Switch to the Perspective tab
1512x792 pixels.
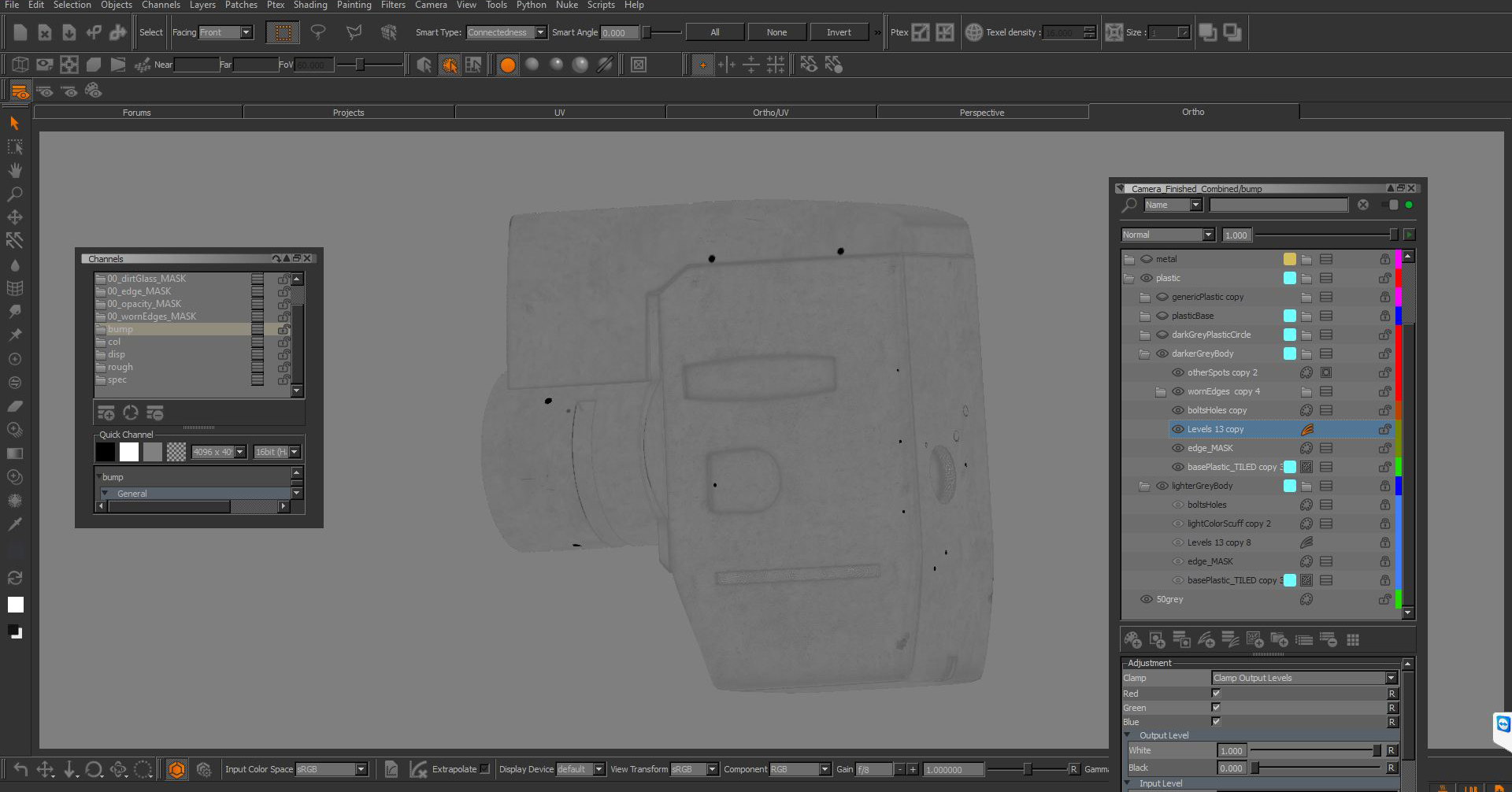(x=982, y=113)
